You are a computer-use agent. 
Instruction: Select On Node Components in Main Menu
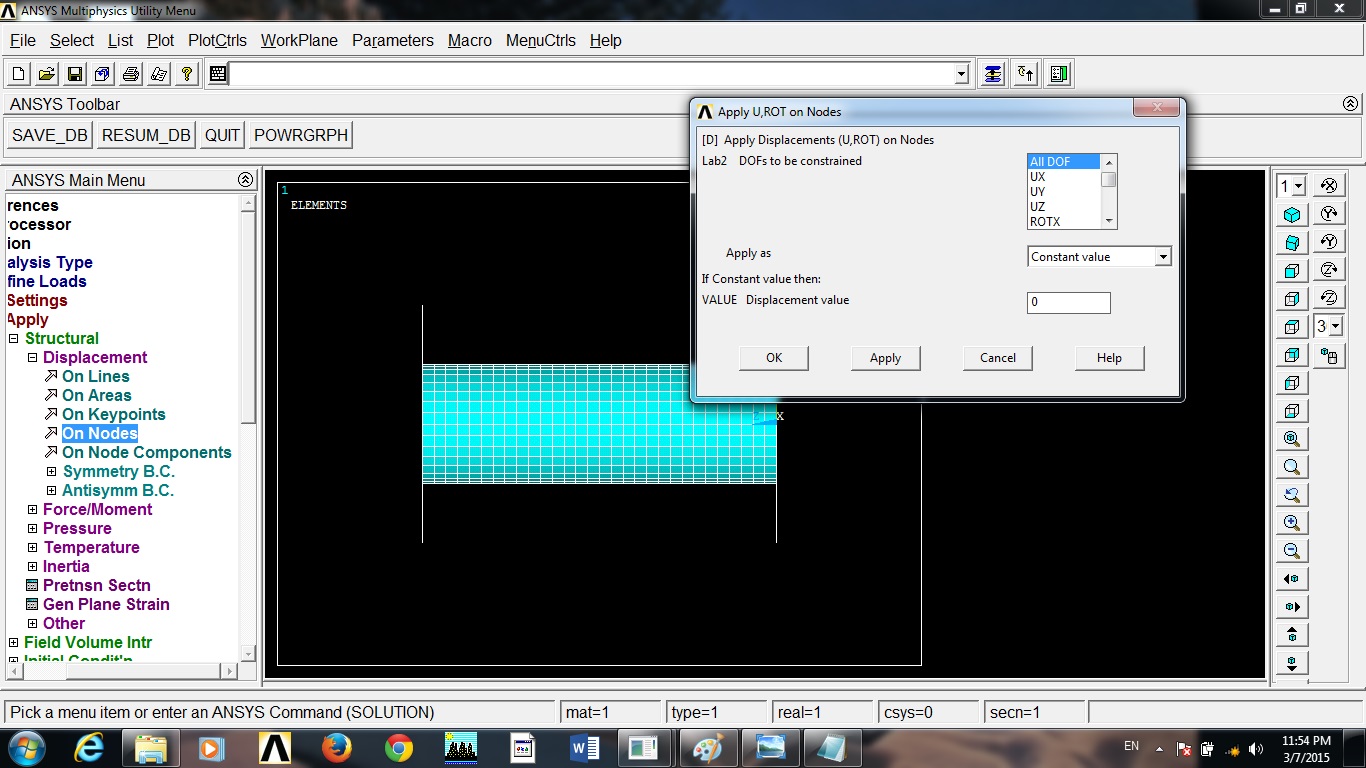[x=146, y=453]
